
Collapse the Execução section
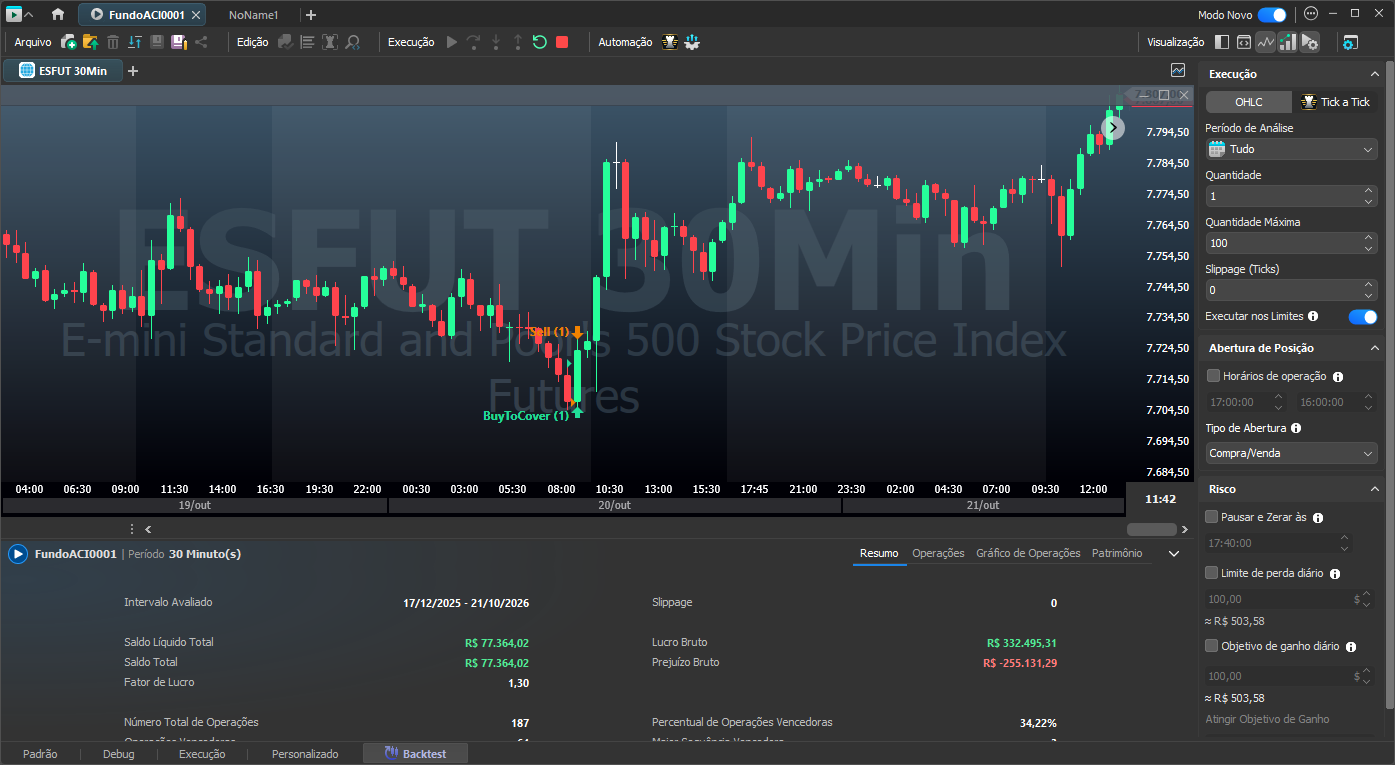pyautogui.click(x=1375, y=74)
